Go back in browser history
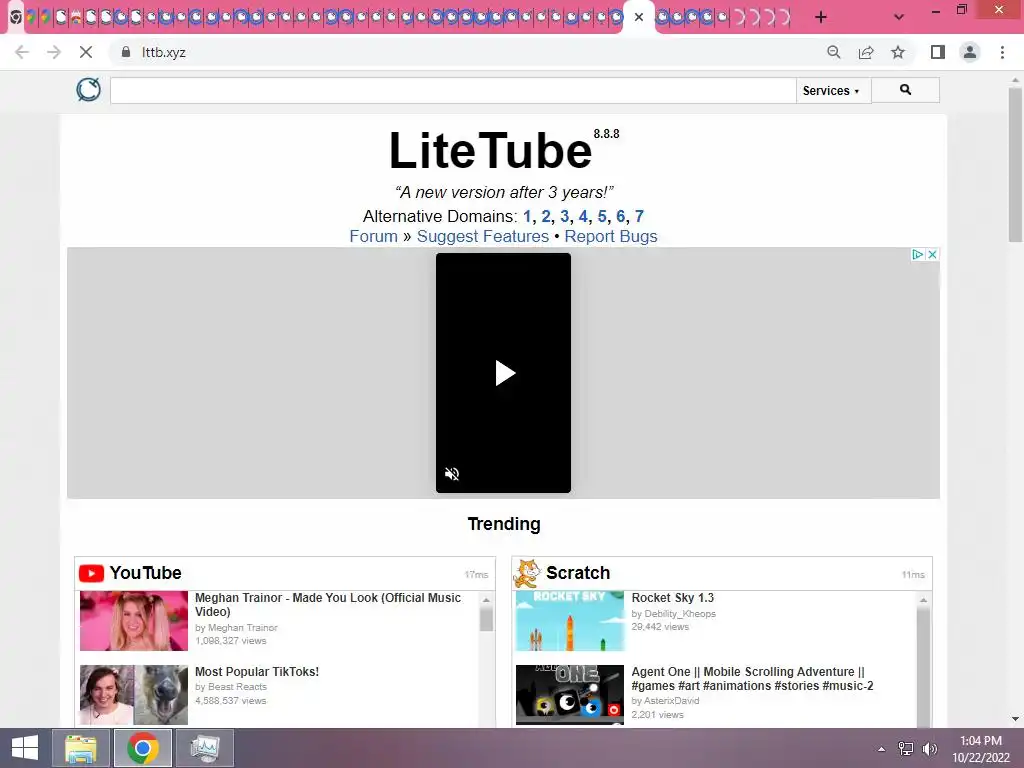Screen dimensions: 1024x768 [x=22, y=52]
